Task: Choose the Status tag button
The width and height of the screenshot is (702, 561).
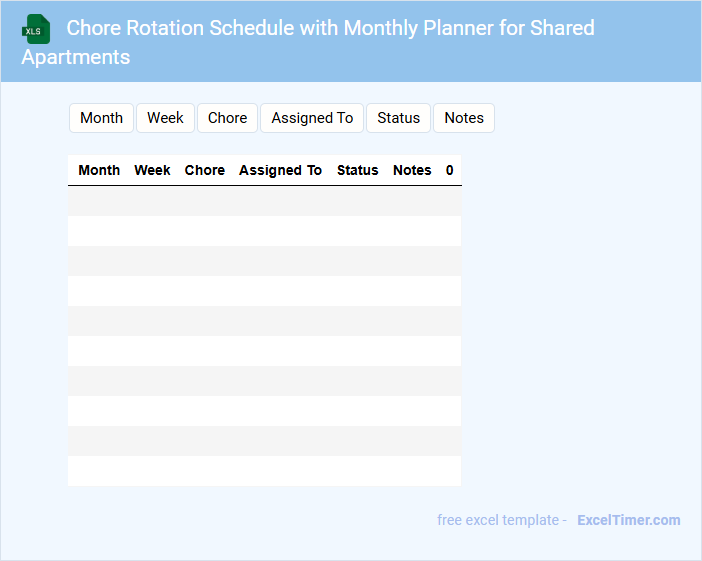Action: (398, 118)
